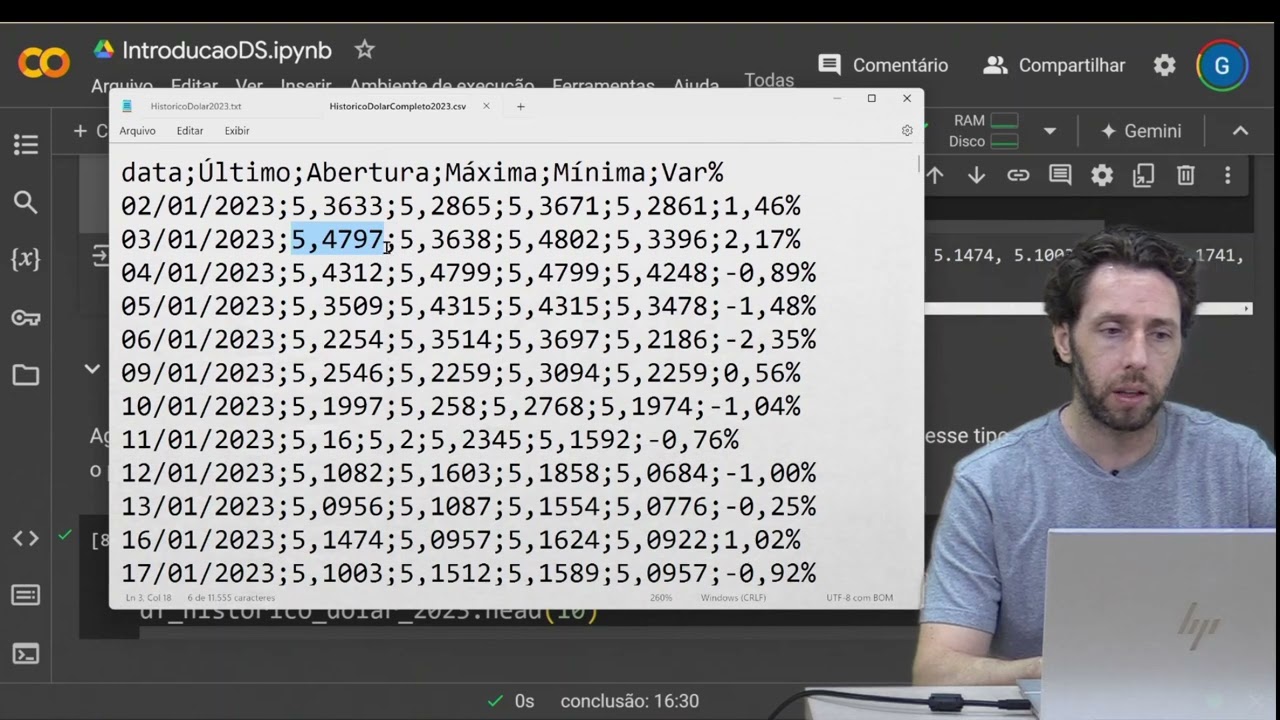This screenshot has width=1280, height=720.
Task: Open cell editor settings gear
Action: point(1102,176)
